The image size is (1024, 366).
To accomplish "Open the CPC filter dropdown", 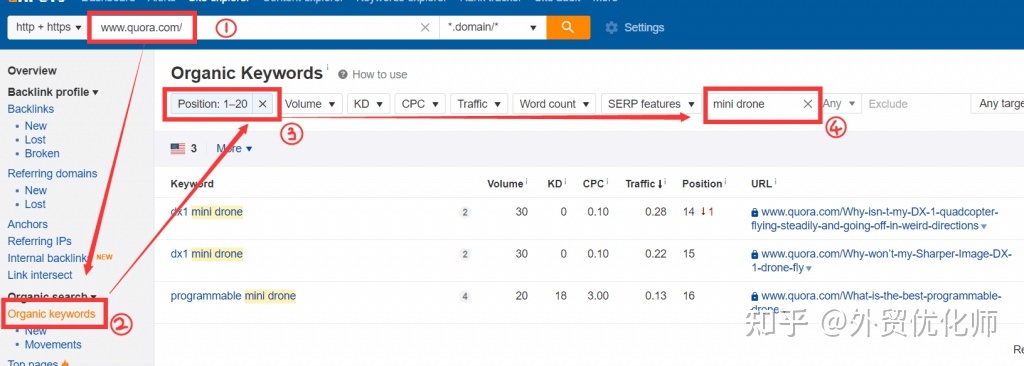I will 420,104.
